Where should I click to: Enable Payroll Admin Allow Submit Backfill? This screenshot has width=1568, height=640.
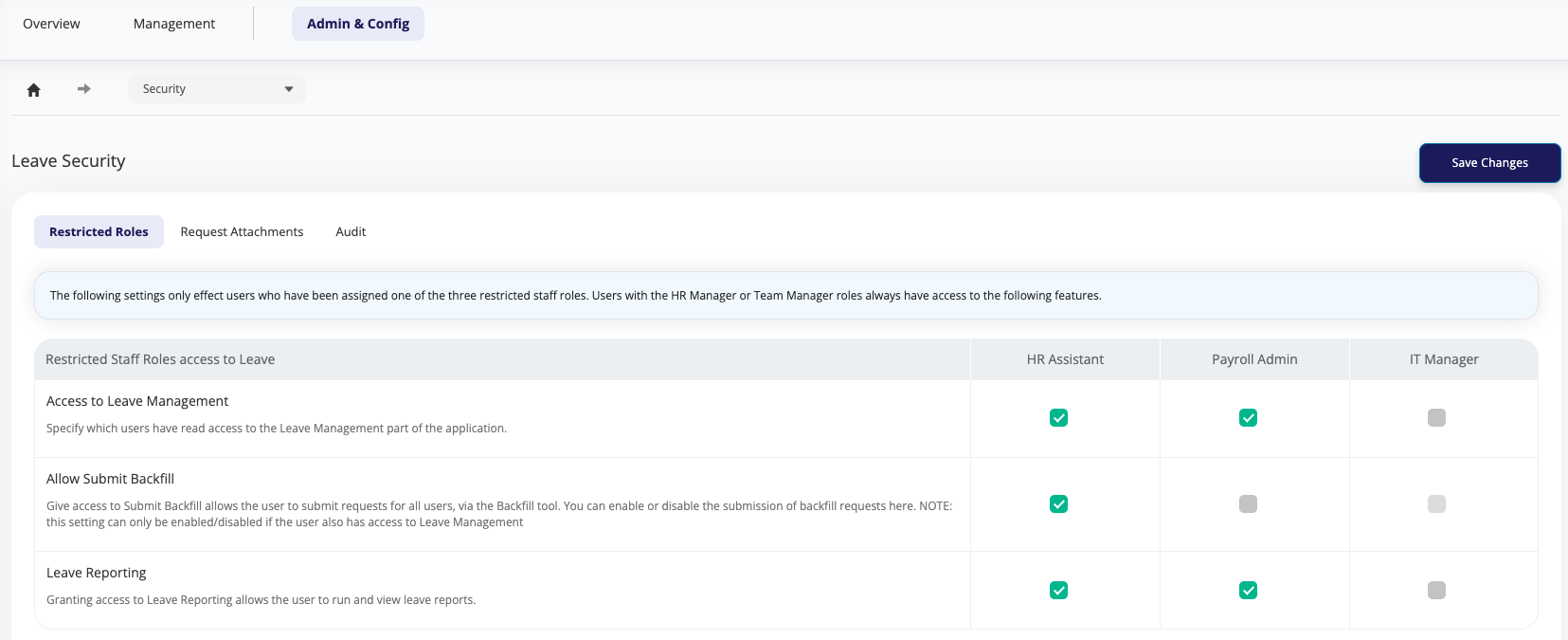(1248, 503)
